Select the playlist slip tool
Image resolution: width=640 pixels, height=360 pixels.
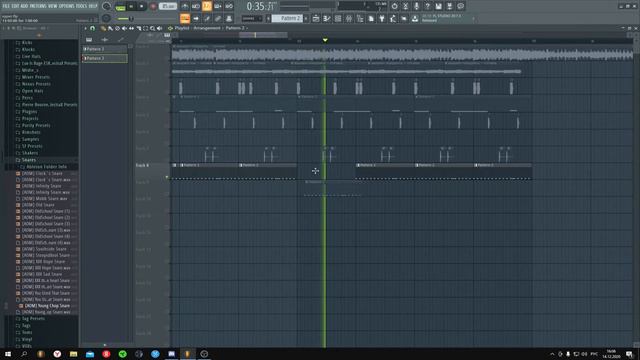point(131,28)
